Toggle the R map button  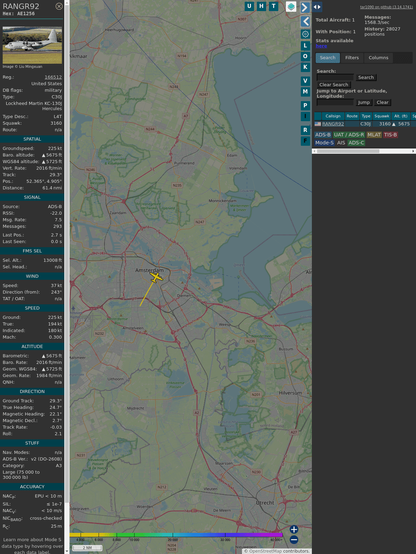[305, 130]
